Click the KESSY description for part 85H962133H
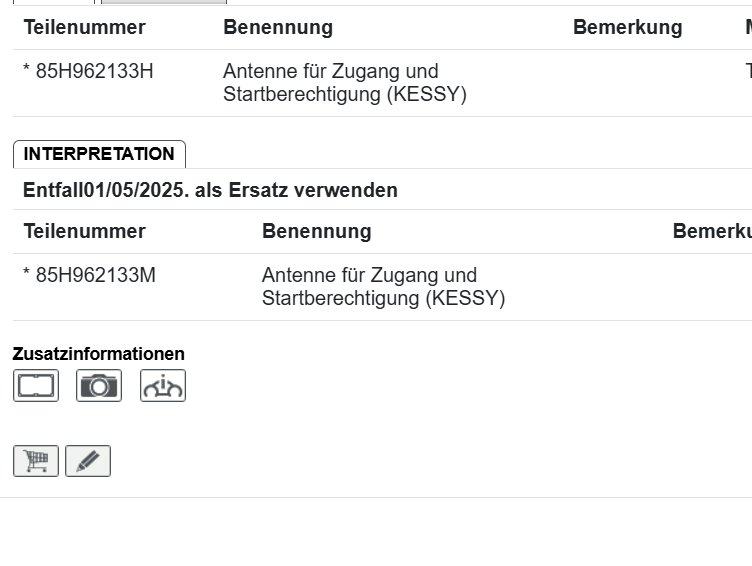The width and height of the screenshot is (752, 566). pos(344,83)
